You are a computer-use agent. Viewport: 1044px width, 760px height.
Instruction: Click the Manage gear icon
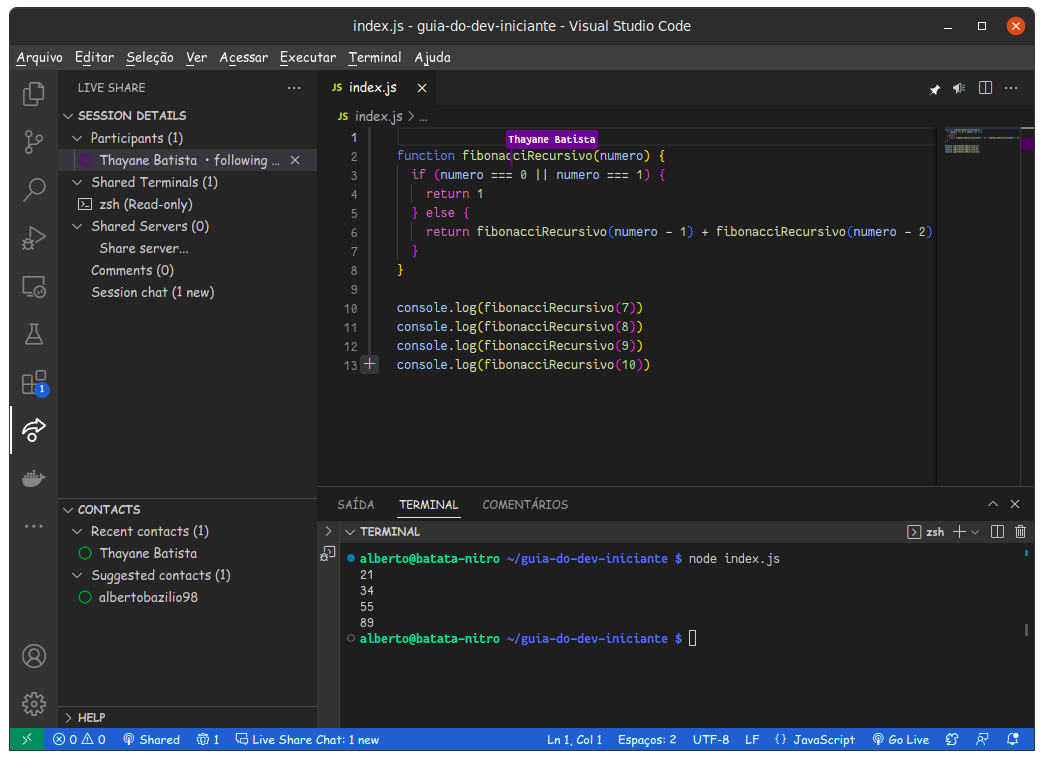(34, 703)
